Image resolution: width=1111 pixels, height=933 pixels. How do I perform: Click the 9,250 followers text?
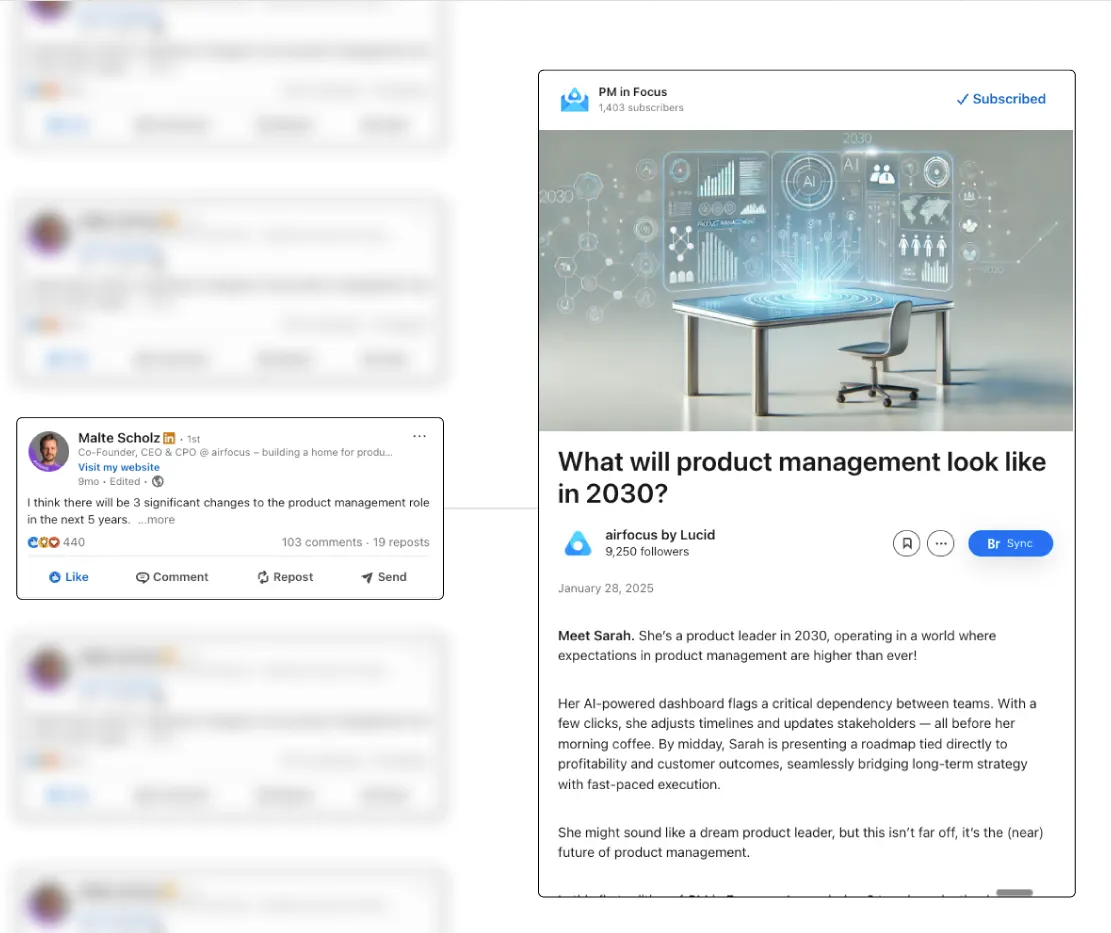[647, 552]
